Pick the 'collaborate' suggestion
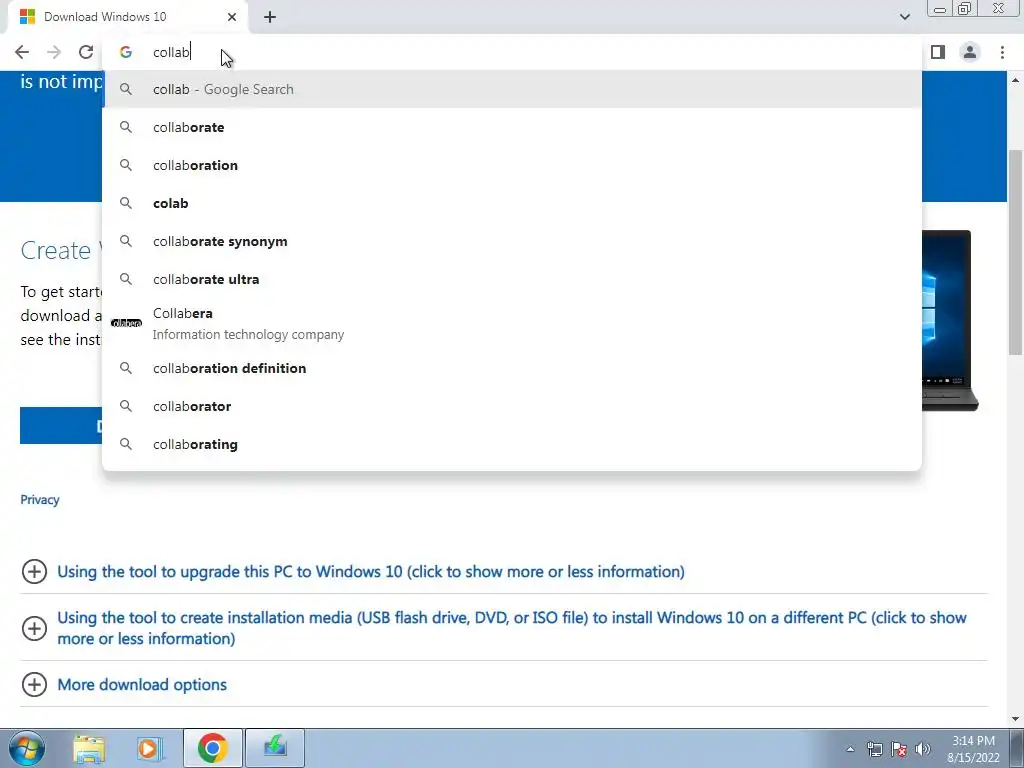This screenshot has height=768, width=1024. pos(512,127)
